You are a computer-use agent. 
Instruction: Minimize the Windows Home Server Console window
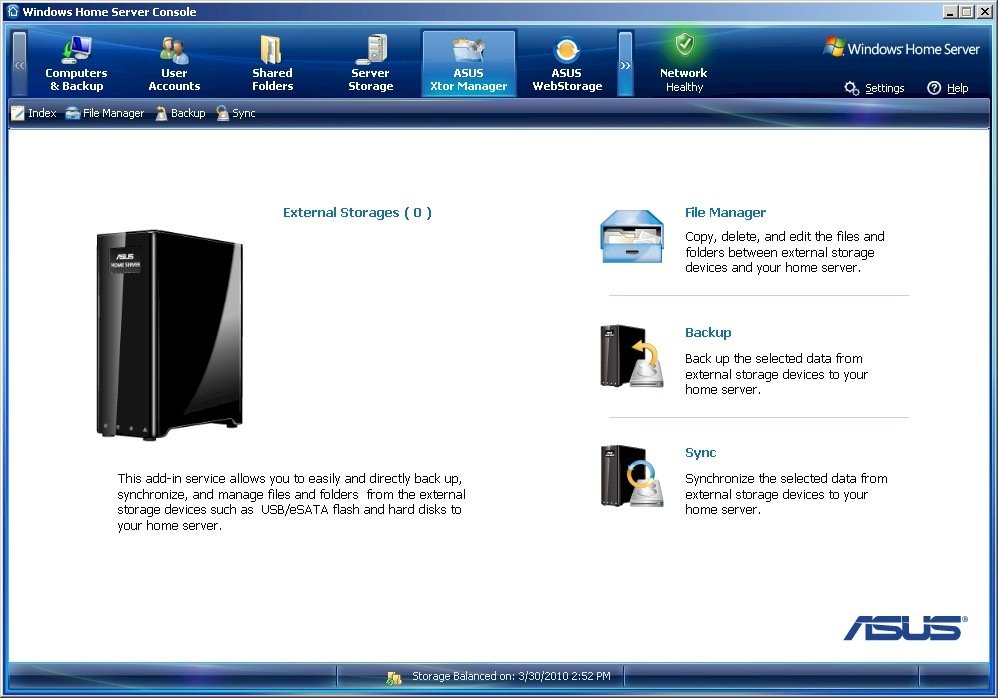pyautogui.click(x=950, y=11)
